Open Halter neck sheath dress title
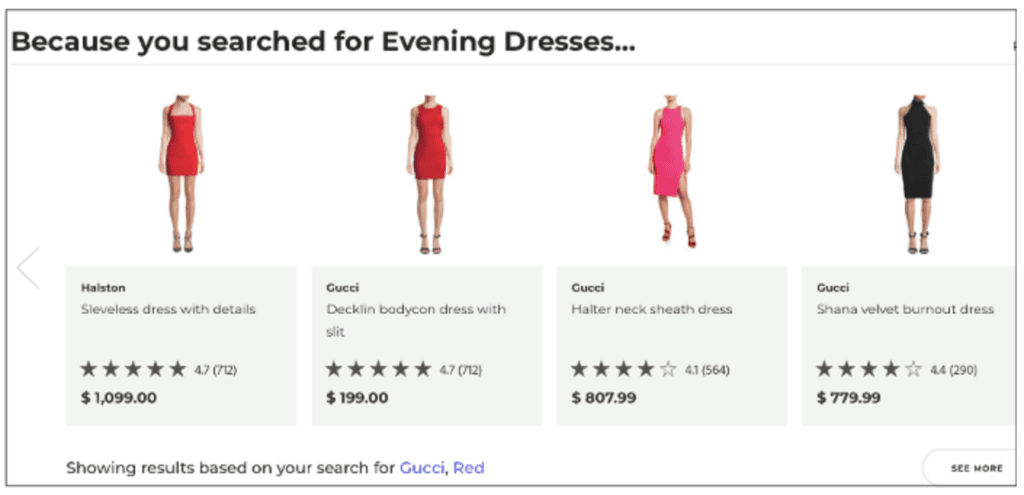Image resolution: width=1024 pixels, height=495 pixels. pos(652,309)
